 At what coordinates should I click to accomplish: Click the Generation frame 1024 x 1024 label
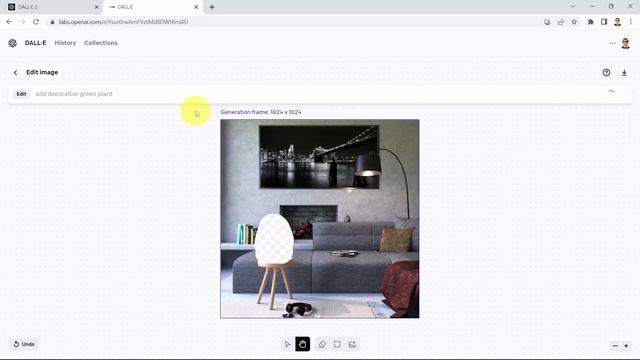coord(261,112)
